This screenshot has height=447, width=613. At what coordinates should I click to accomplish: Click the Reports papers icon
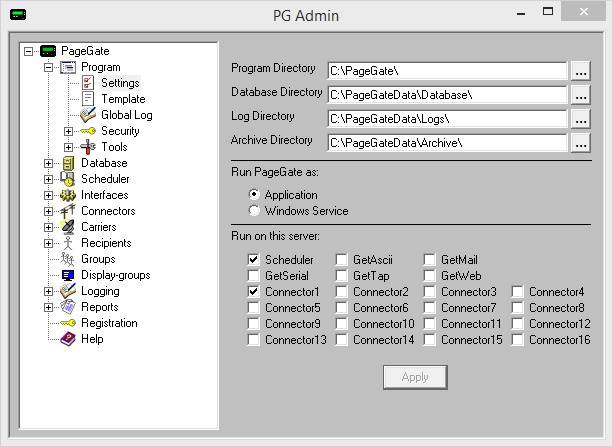(x=68, y=307)
